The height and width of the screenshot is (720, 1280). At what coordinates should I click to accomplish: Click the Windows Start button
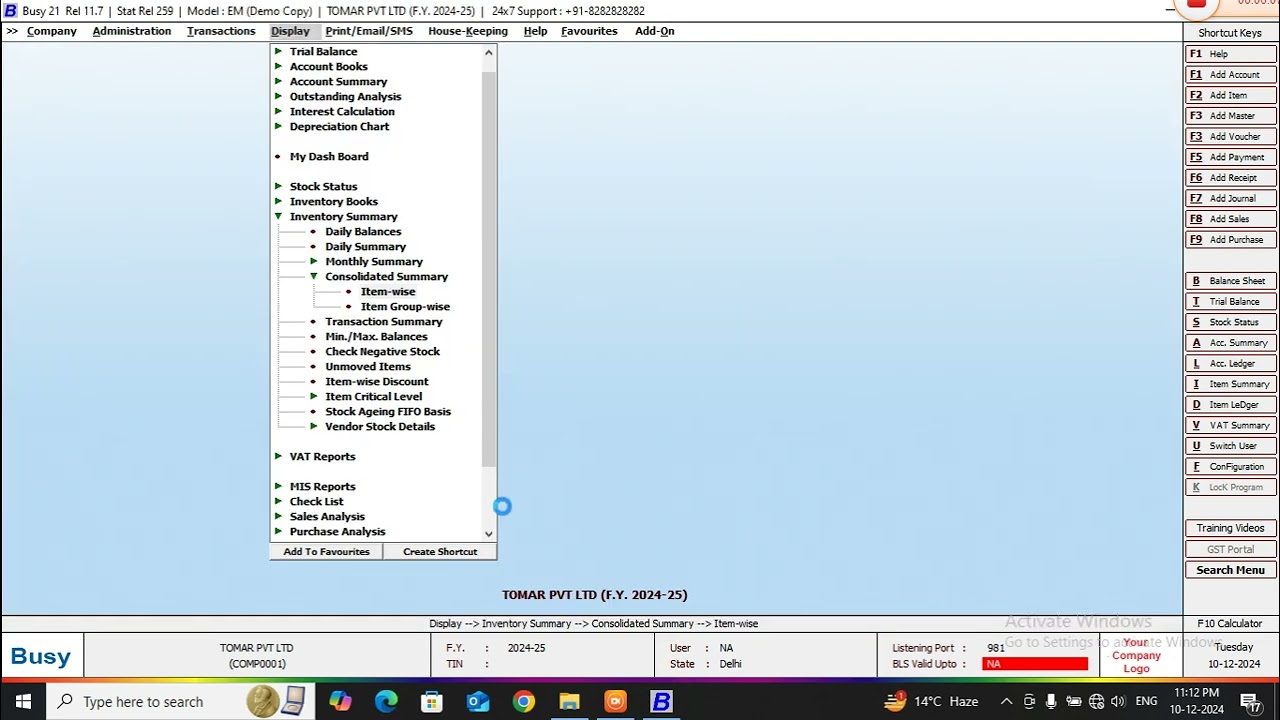pos(23,702)
